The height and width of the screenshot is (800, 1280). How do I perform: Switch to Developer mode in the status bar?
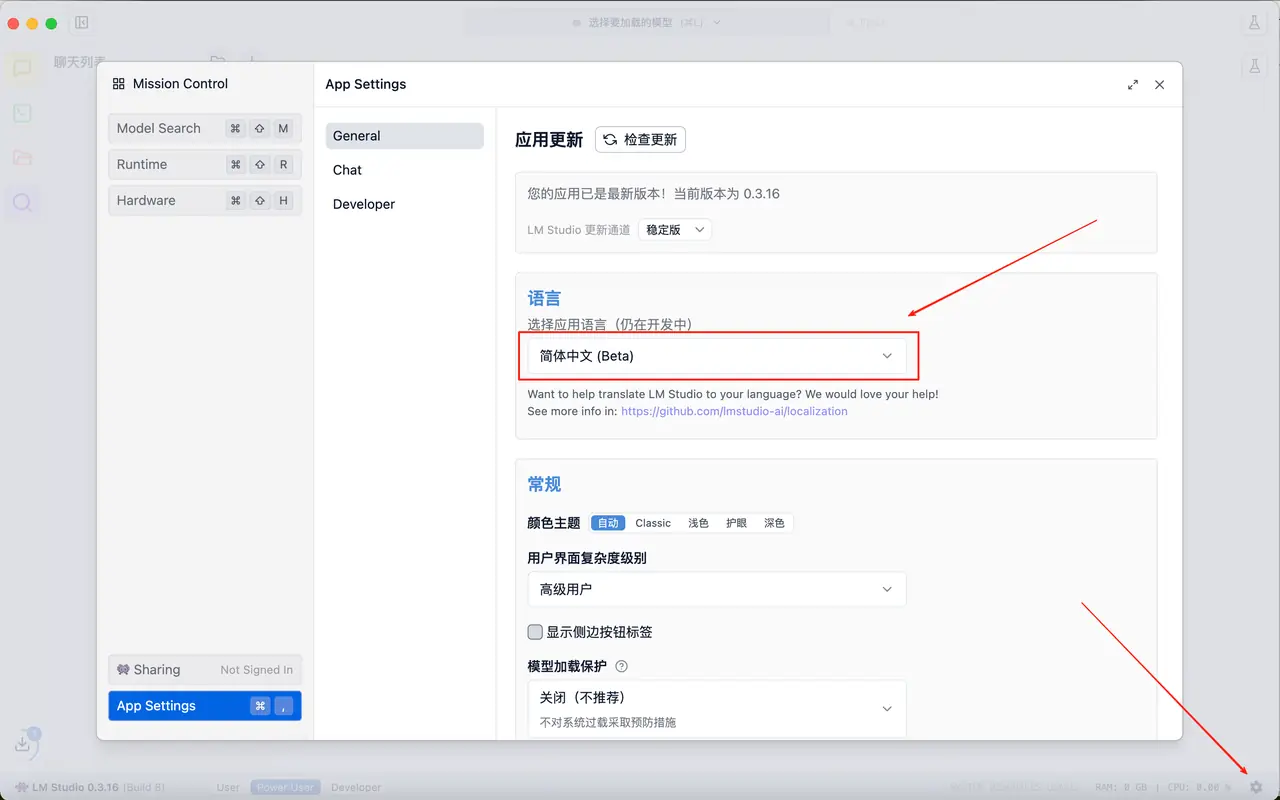[x=356, y=788]
